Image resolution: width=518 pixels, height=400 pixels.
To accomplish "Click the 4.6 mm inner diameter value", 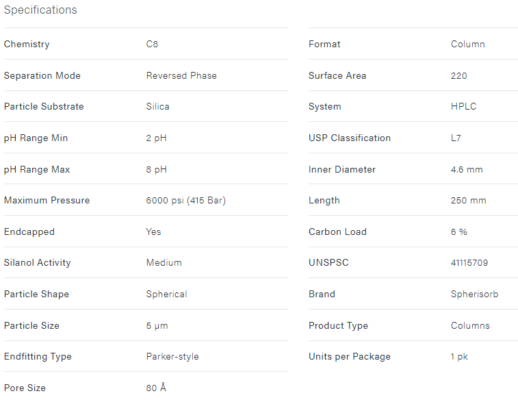I will click(x=467, y=170).
